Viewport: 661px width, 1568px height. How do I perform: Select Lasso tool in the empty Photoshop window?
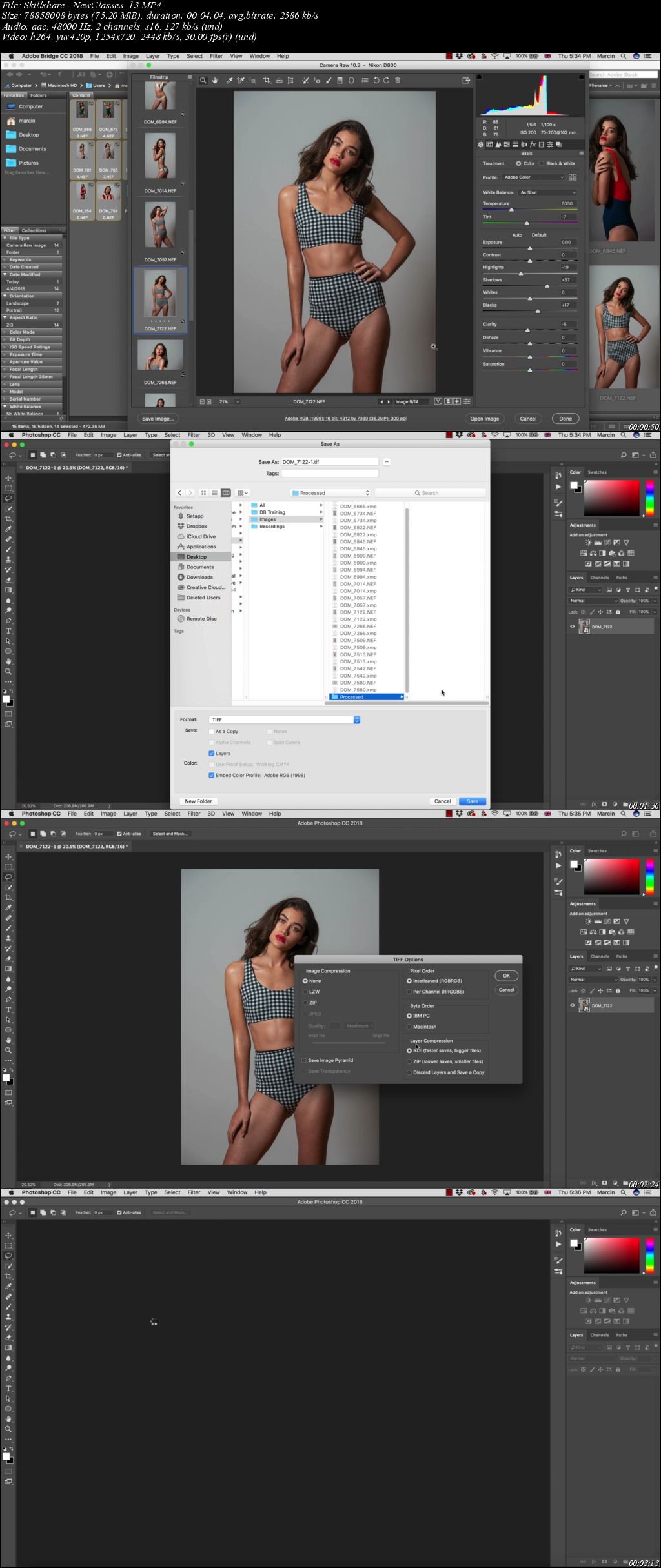[x=8, y=1256]
